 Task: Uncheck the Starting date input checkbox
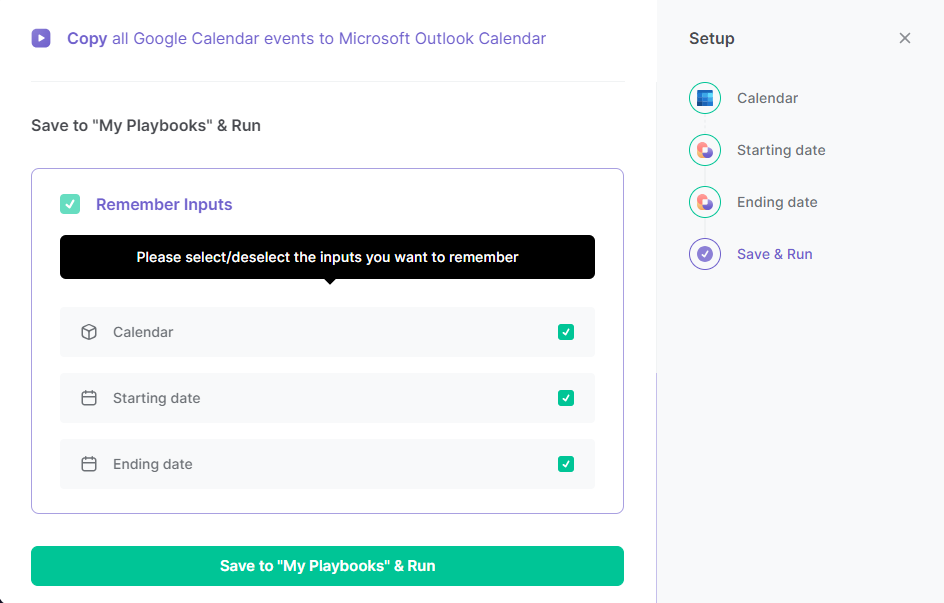pyautogui.click(x=566, y=398)
